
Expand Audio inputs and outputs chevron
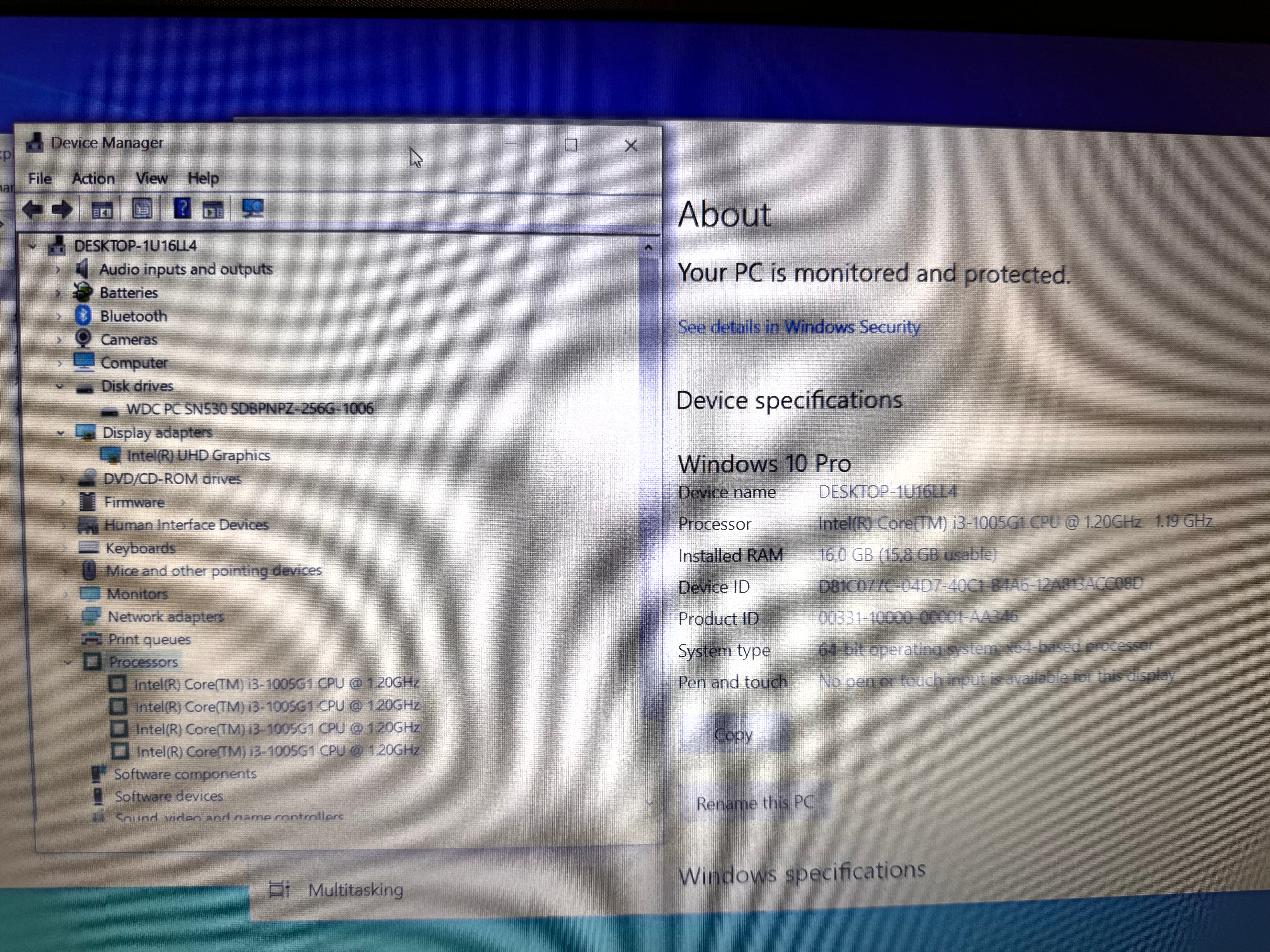pyautogui.click(x=58, y=270)
